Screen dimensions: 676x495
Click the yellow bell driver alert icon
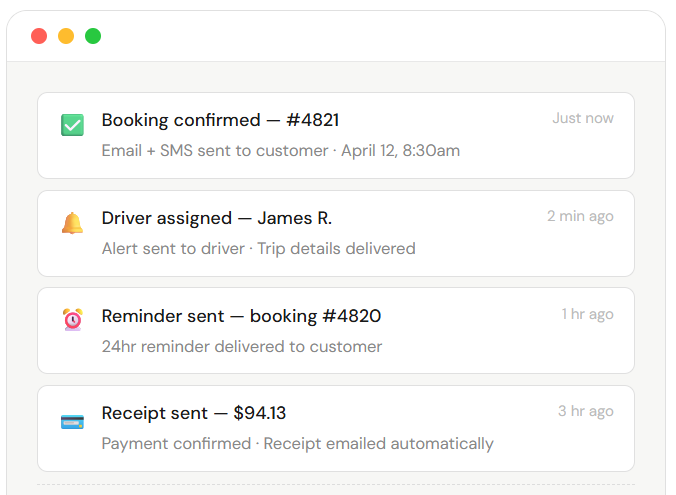72,223
